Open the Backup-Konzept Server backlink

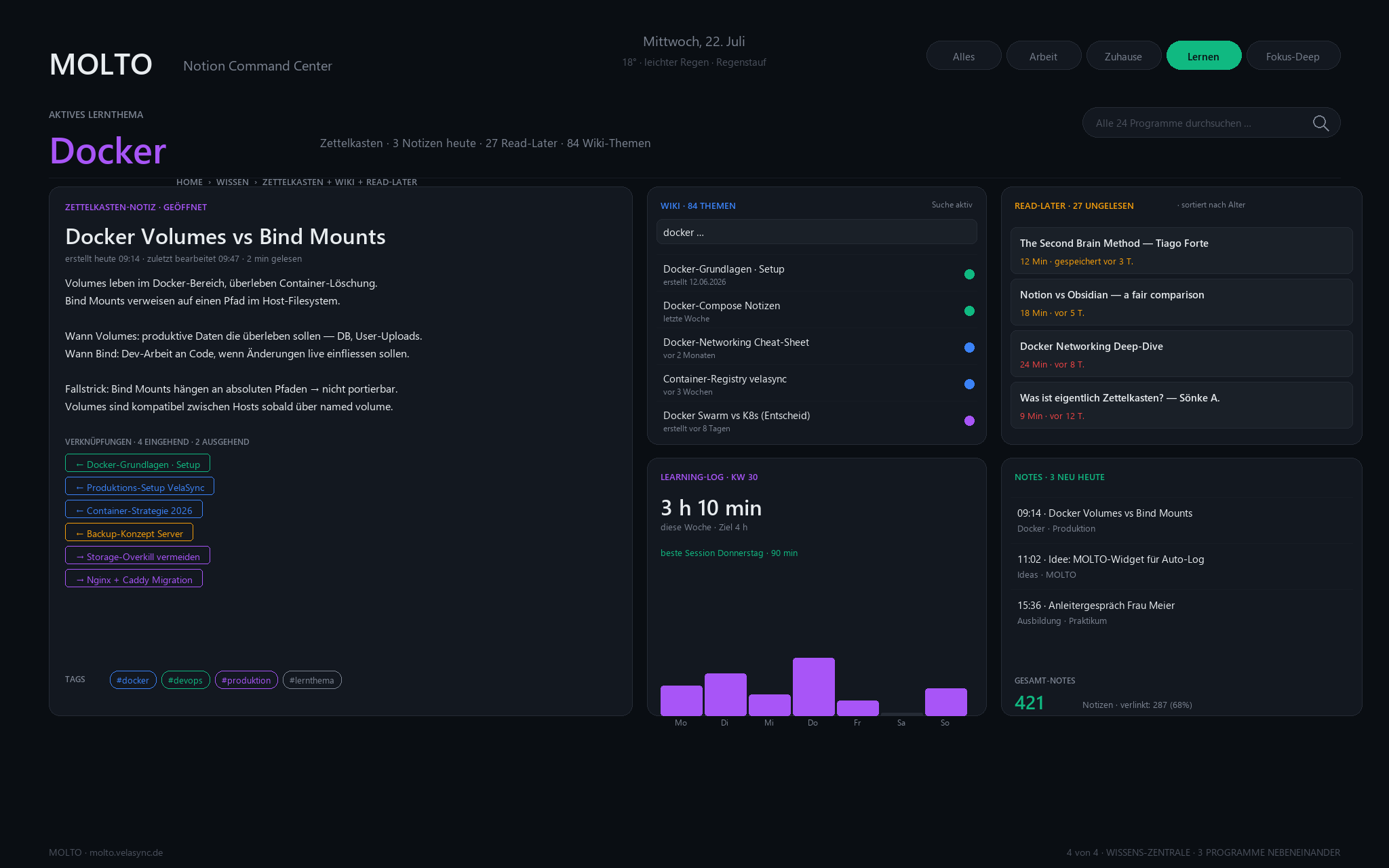click(x=129, y=533)
